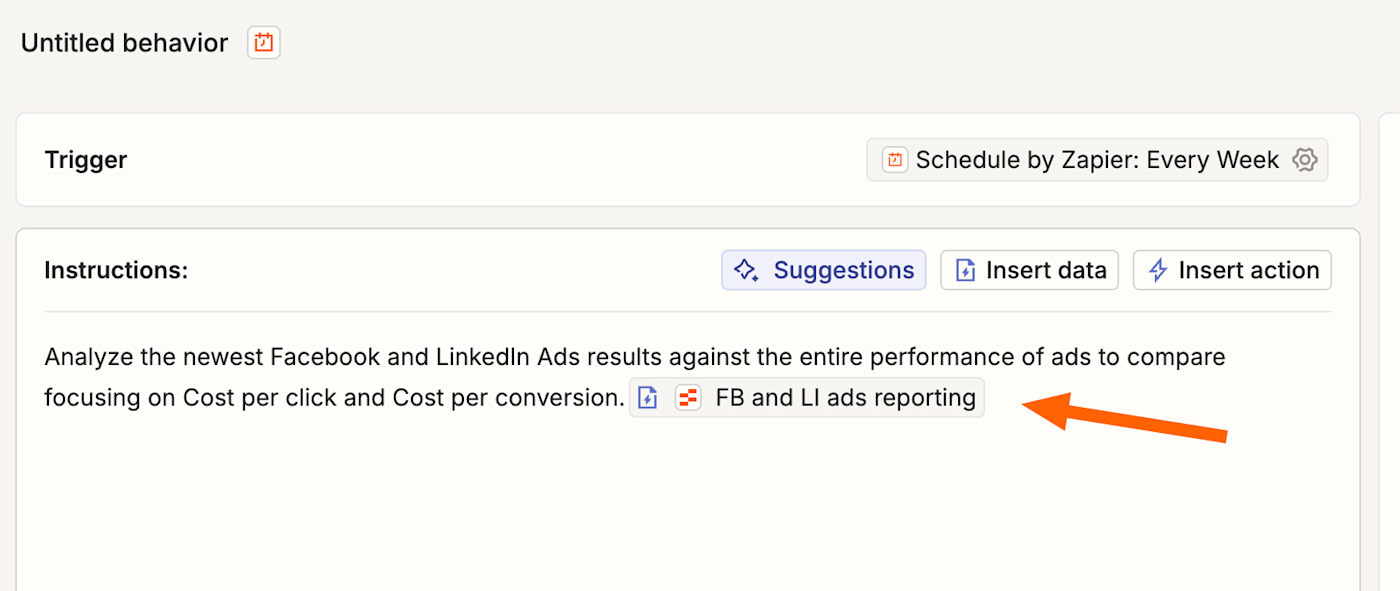
Task: Click the Trigger section label
Action: 86,160
